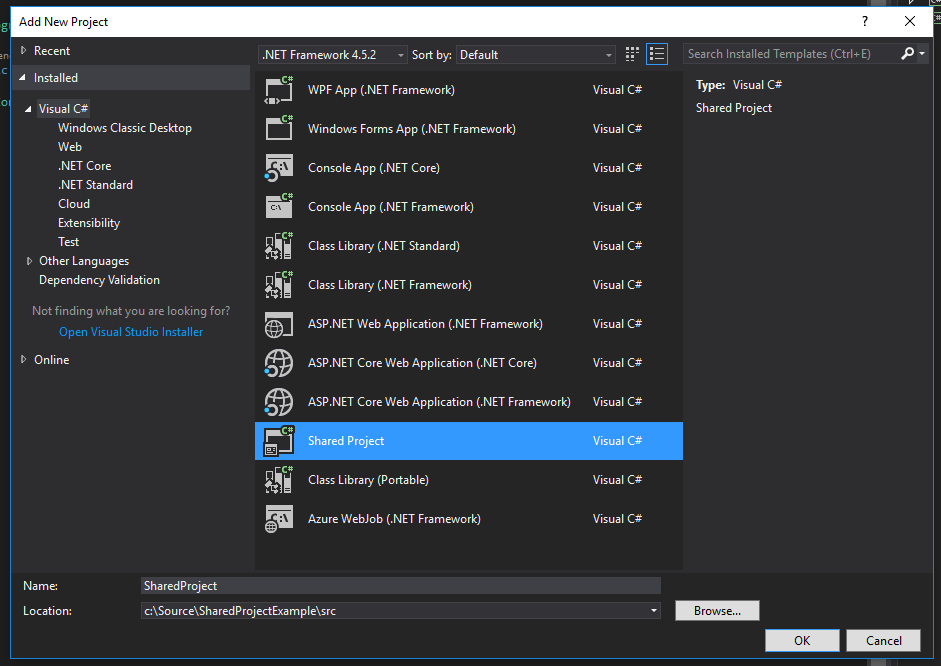
Task: Choose Class Library (.NET Framework) template name
Action: (x=390, y=285)
